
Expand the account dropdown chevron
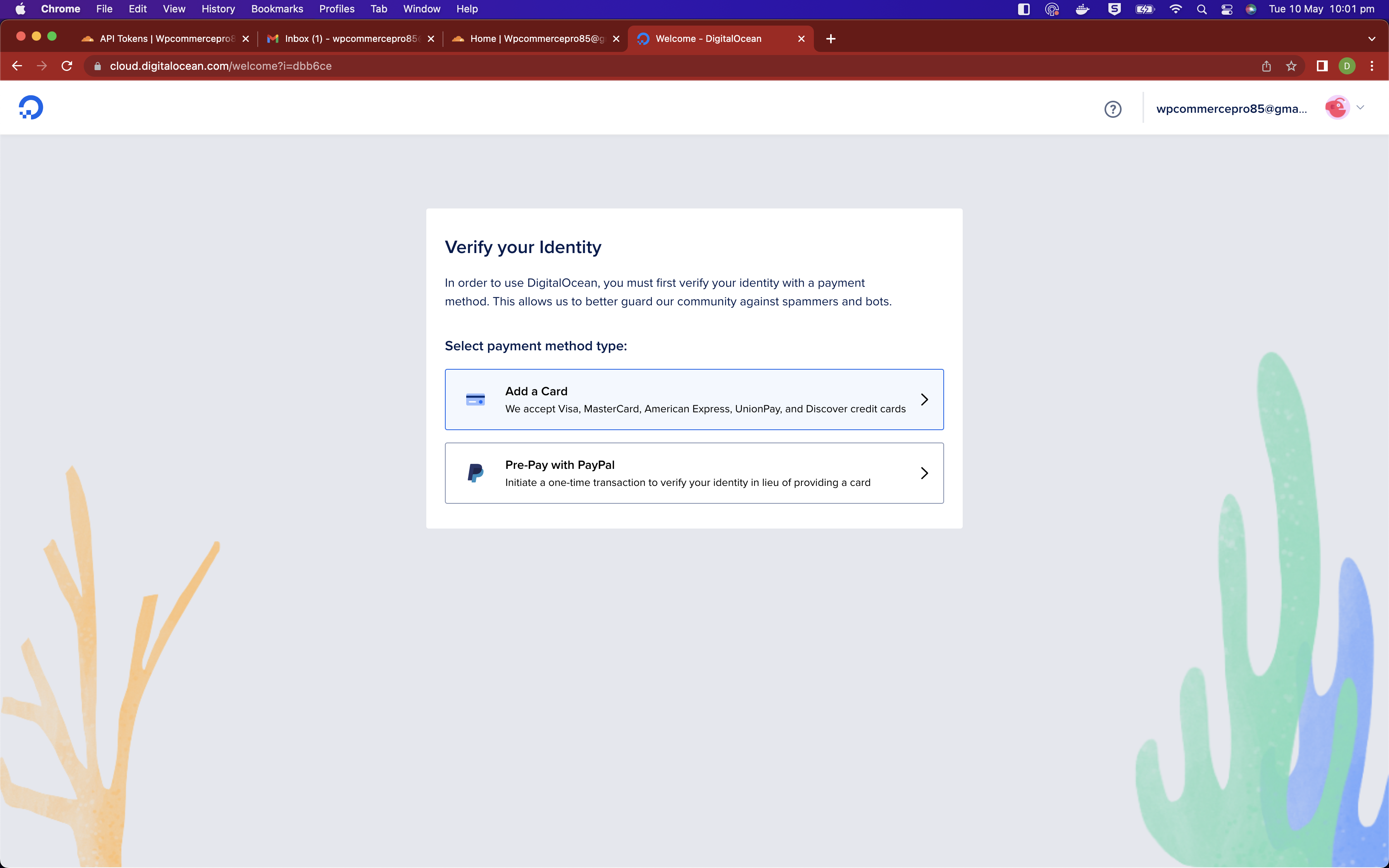pos(1360,108)
